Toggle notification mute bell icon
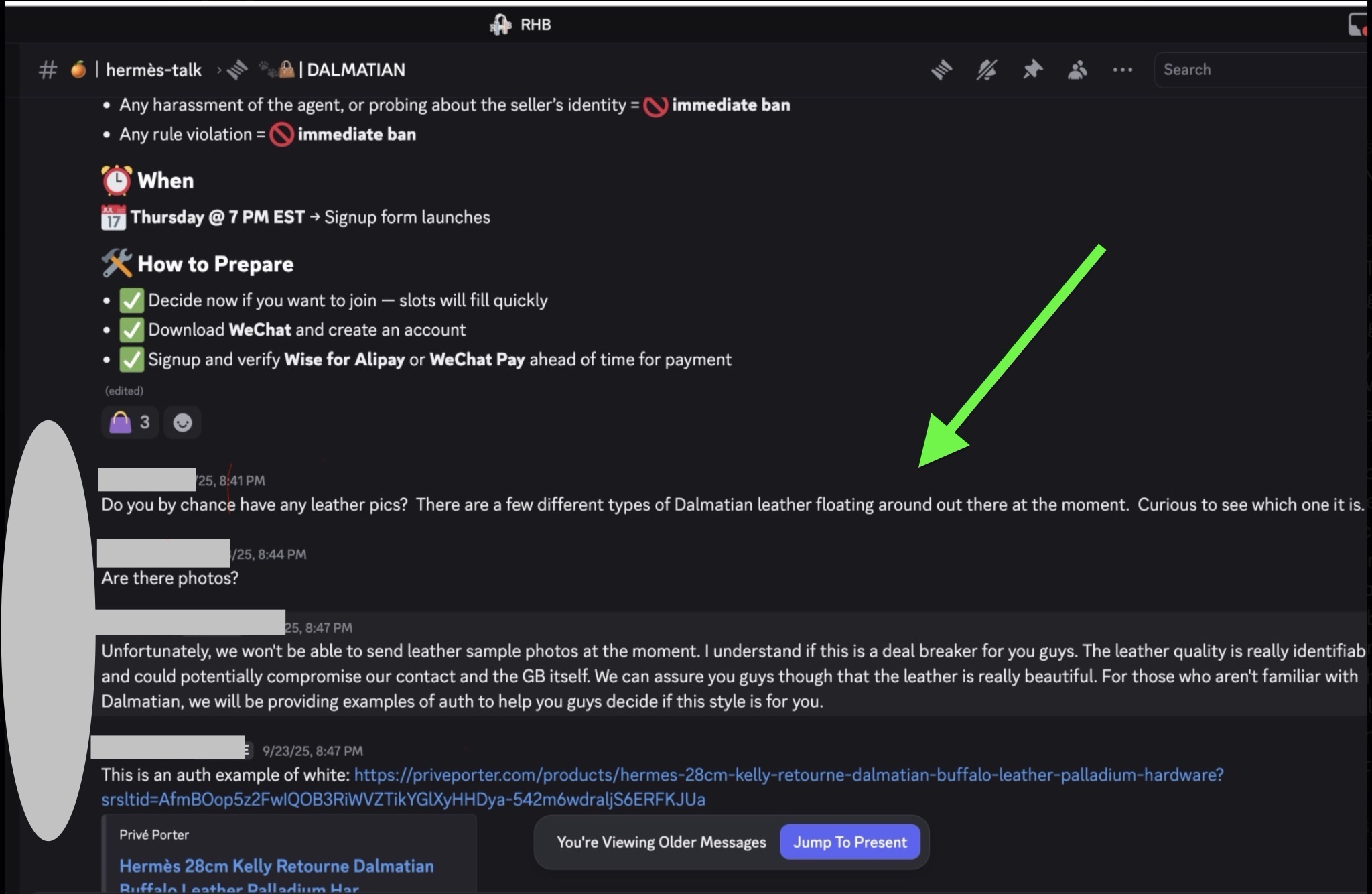 986,70
